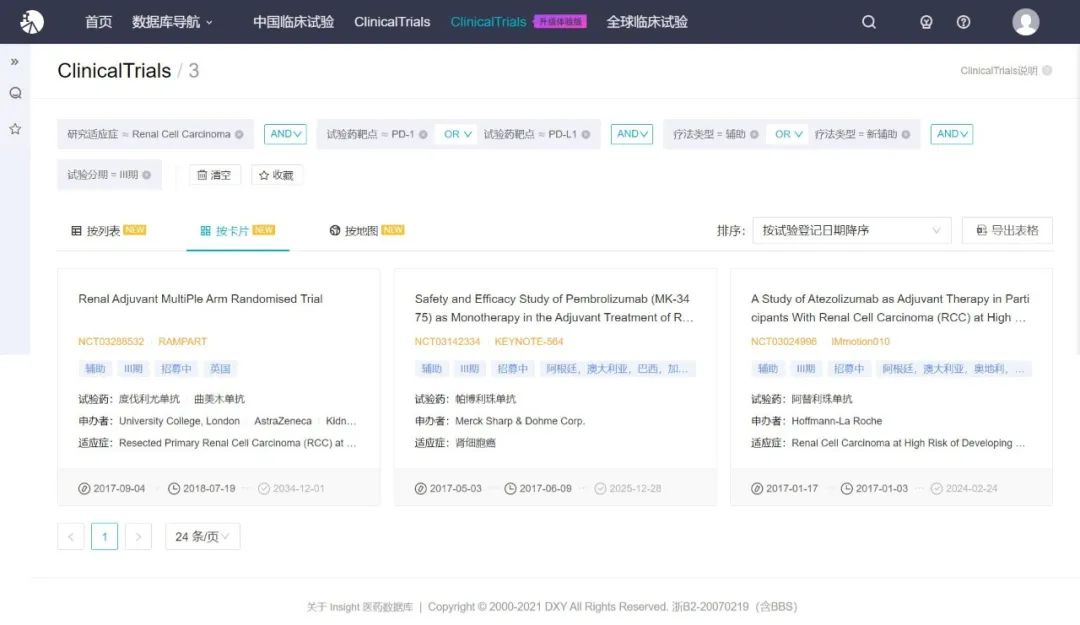Remove the Renal Cell Carcinoma filter
This screenshot has height=625, width=1080.
click(x=239, y=134)
